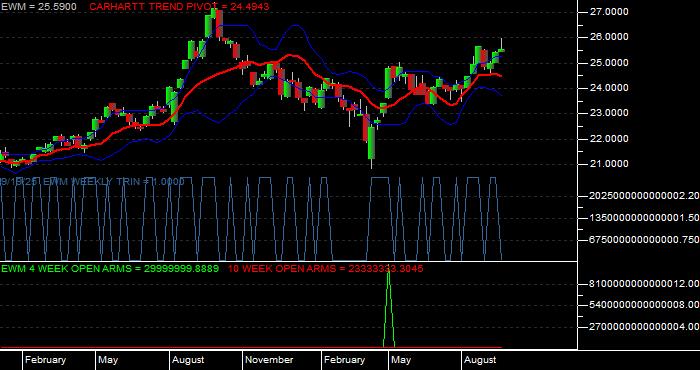Click the first February label on time axis
Image resolution: width=700 pixels, height=370 pixels.
coord(45,360)
